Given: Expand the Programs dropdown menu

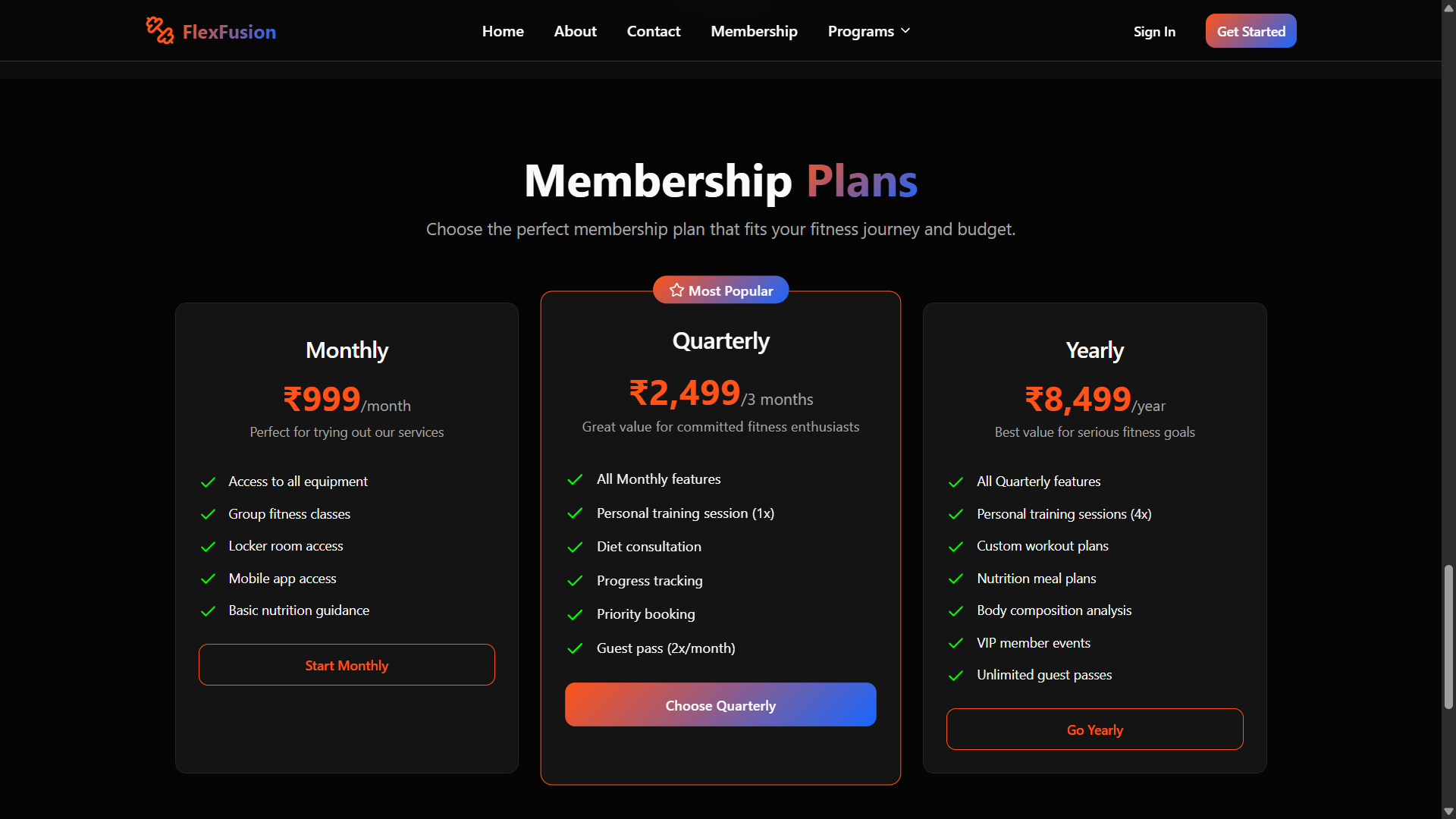Looking at the screenshot, I should click(x=861, y=31).
